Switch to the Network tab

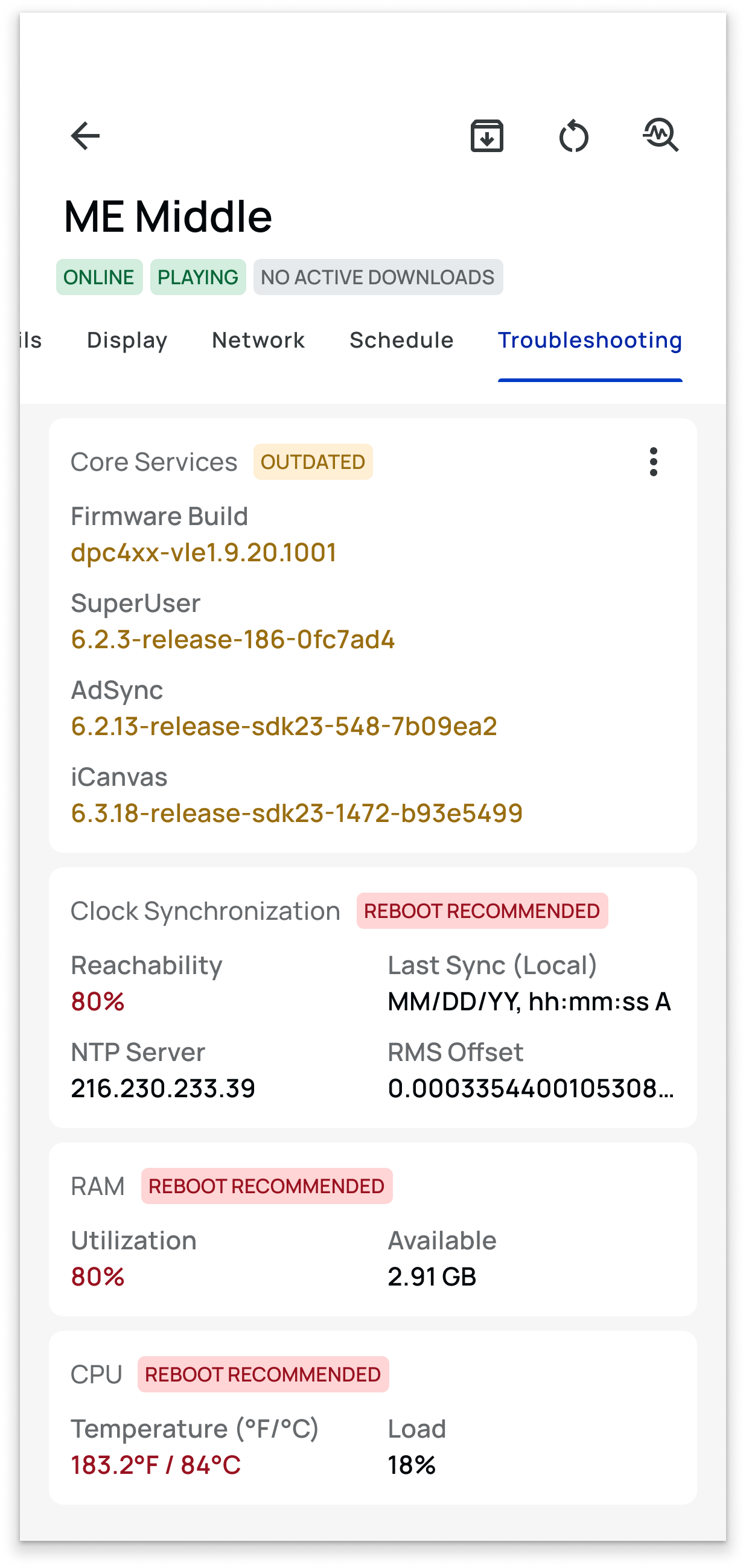click(x=258, y=340)
